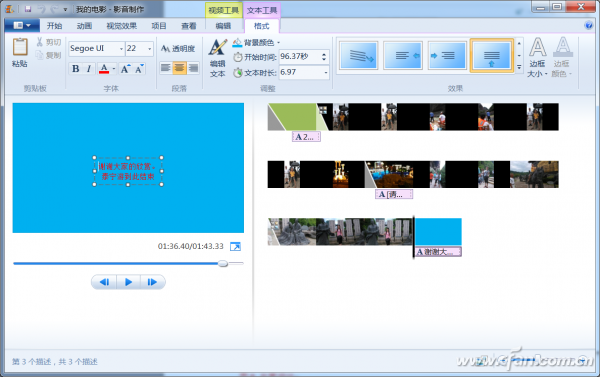Open the Format (格式) text tools tab
600x377 pixels.
click(261, 26)
